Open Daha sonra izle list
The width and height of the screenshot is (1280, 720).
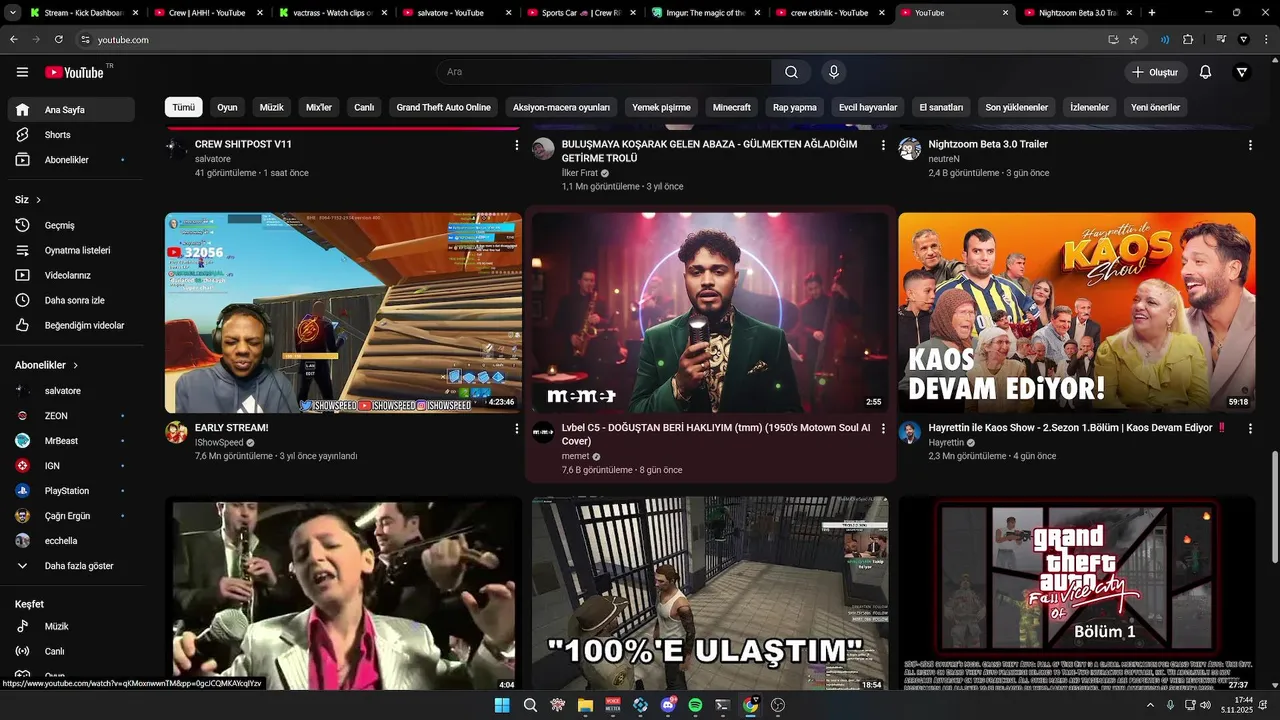pos(70,300)
